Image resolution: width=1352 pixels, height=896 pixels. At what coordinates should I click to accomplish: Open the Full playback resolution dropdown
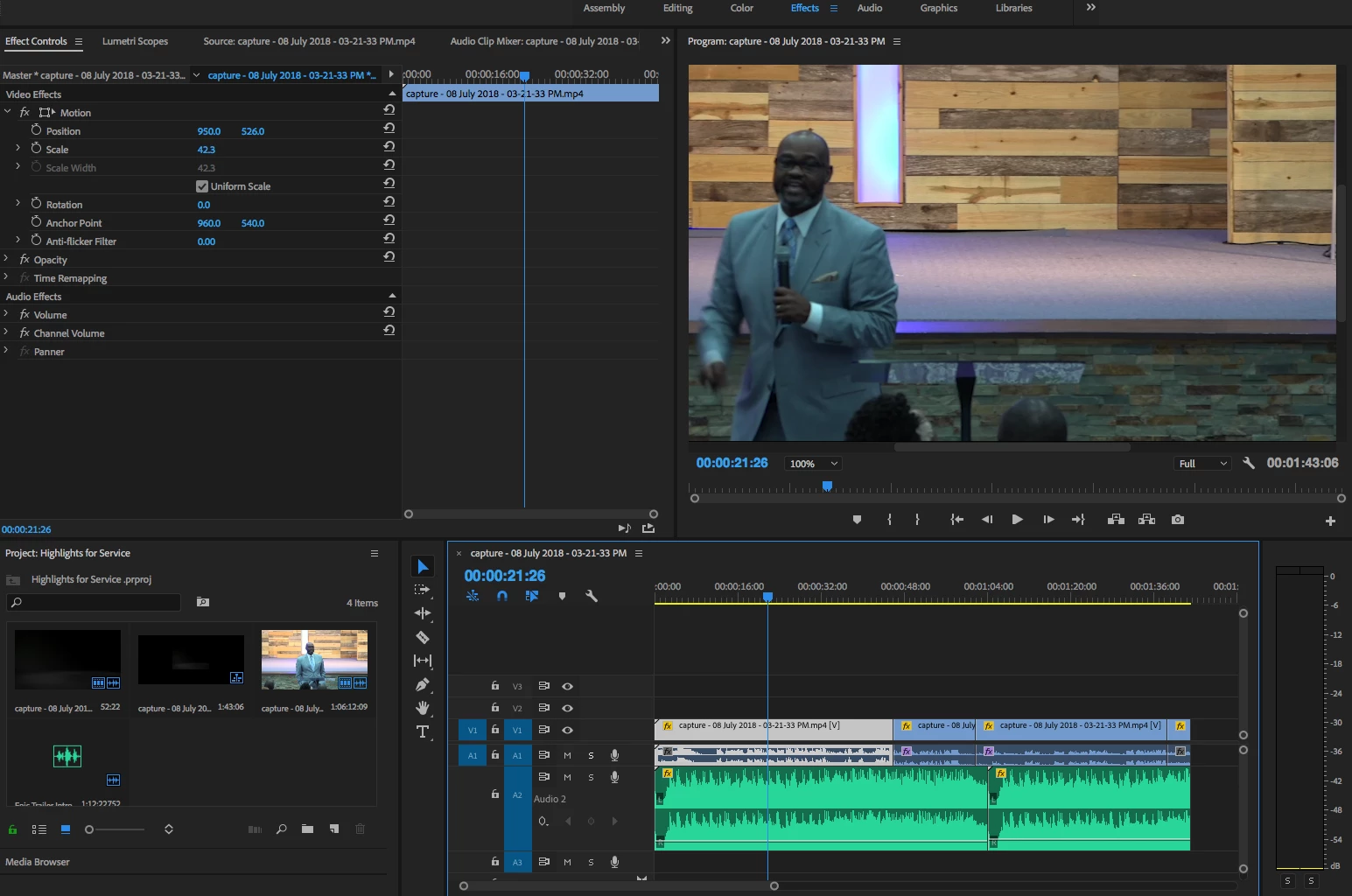1202,464
